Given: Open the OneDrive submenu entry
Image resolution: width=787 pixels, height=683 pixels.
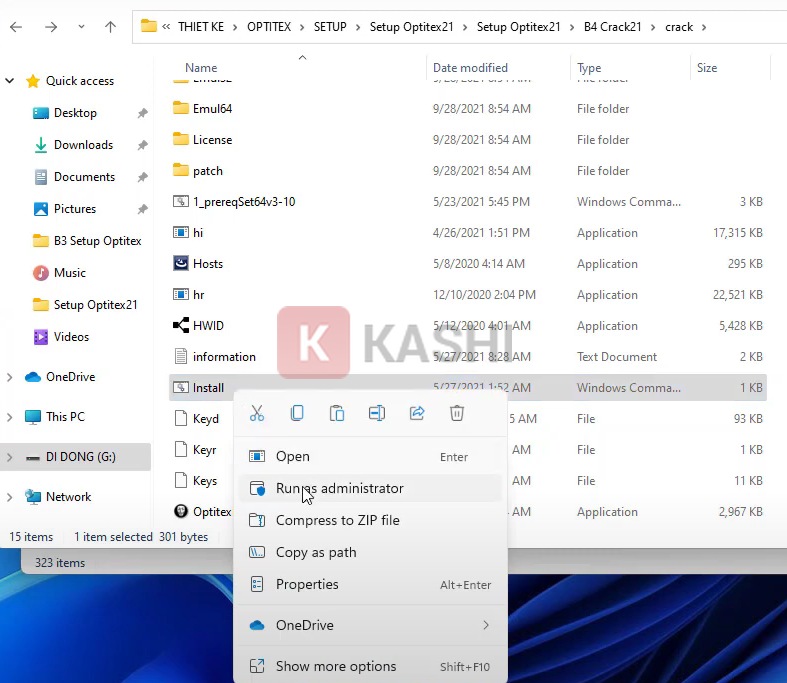Looking at the screenshot, I should click(370, 625).
